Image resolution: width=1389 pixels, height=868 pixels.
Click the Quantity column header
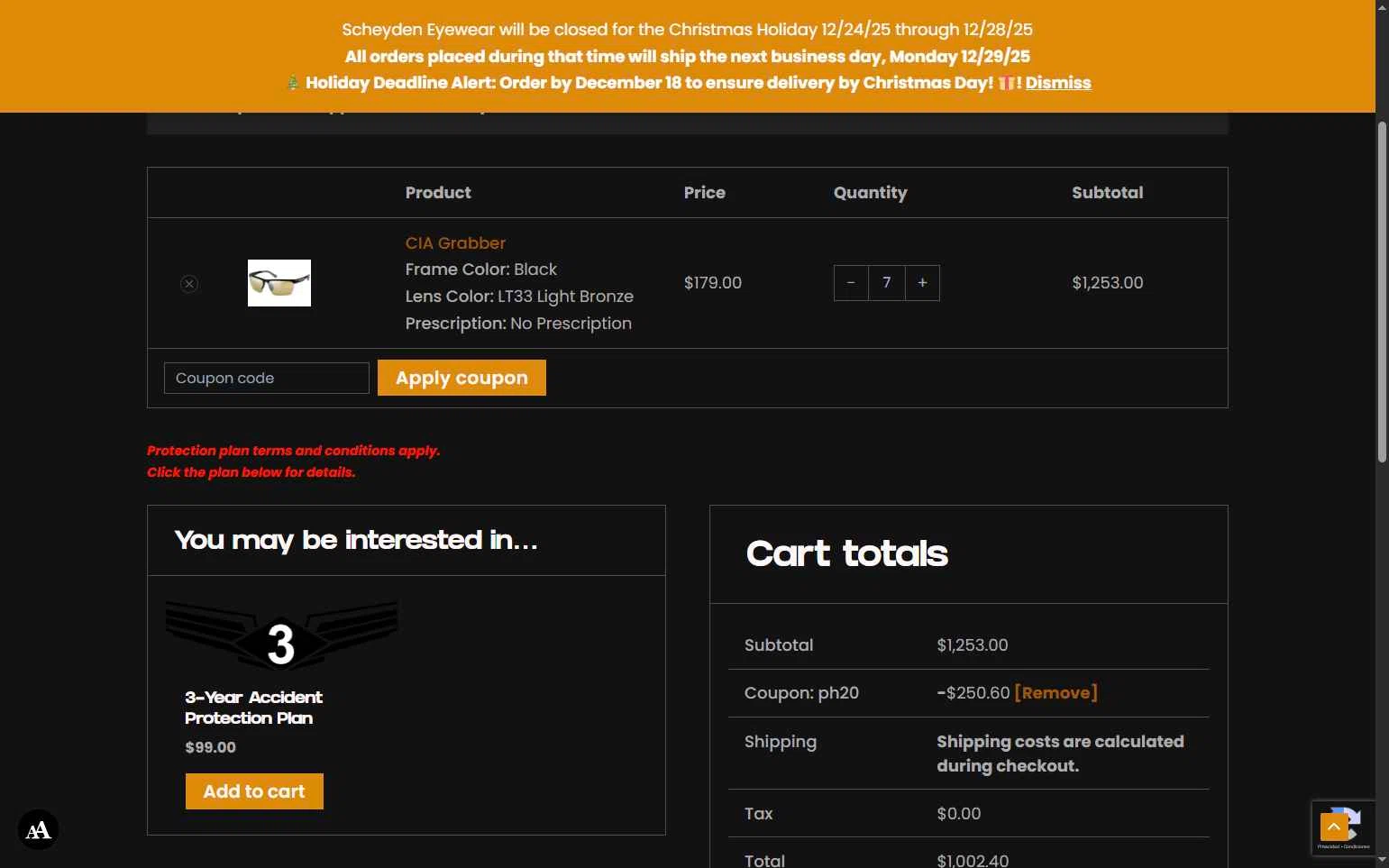pyautogui.click(x=871, y=193)
